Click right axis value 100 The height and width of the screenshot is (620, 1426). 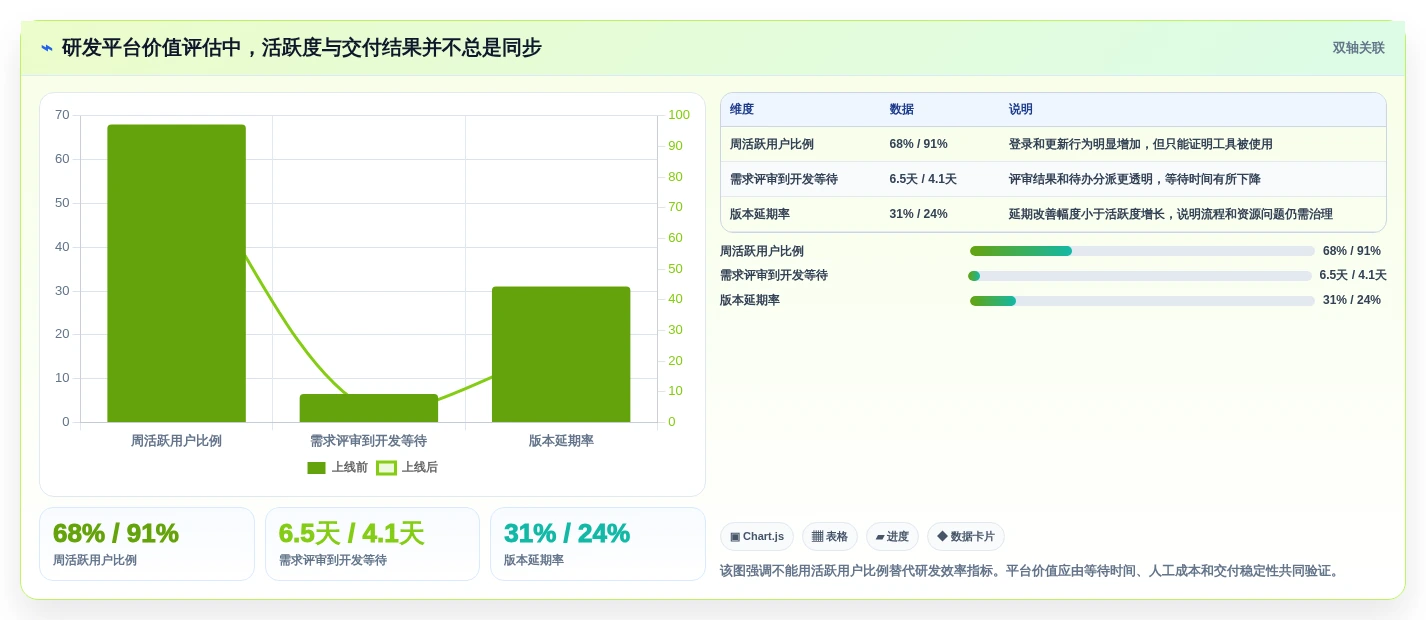(679, 115)
